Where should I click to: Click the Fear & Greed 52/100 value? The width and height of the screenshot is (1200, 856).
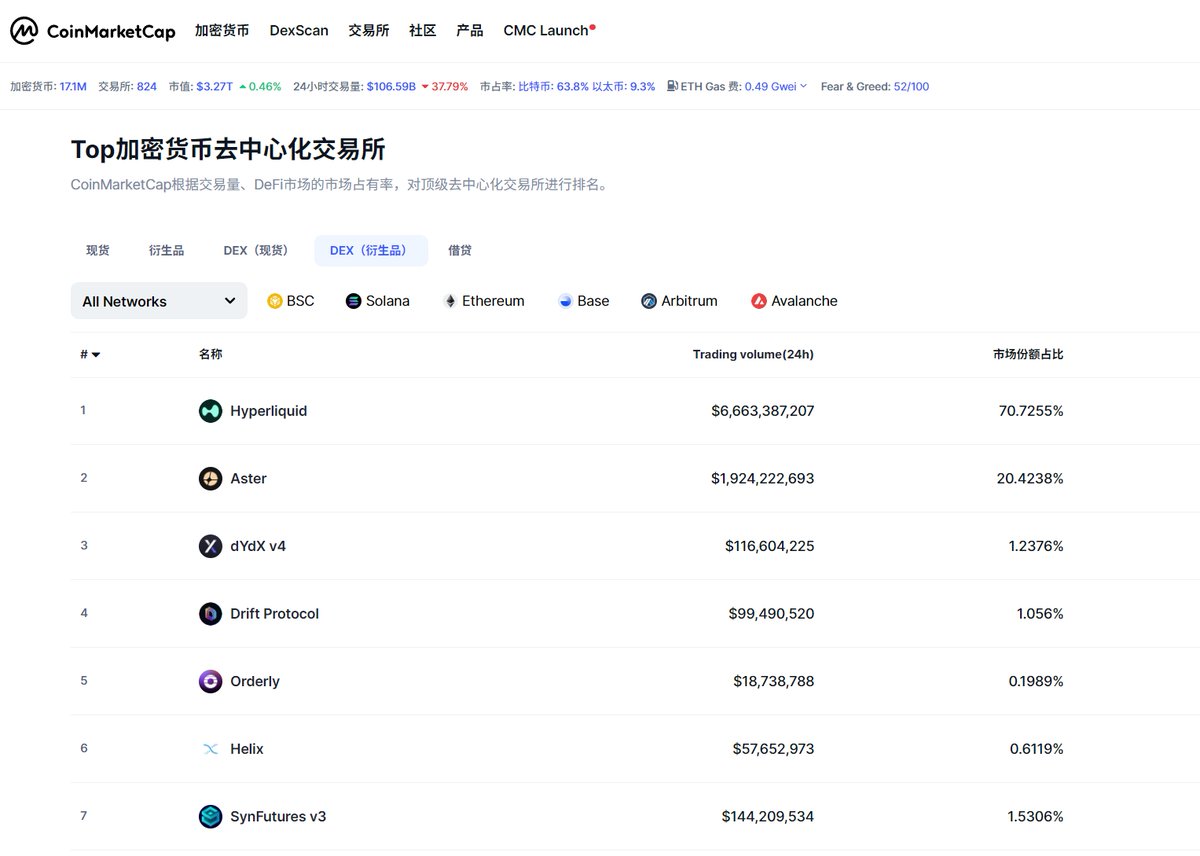911,86
